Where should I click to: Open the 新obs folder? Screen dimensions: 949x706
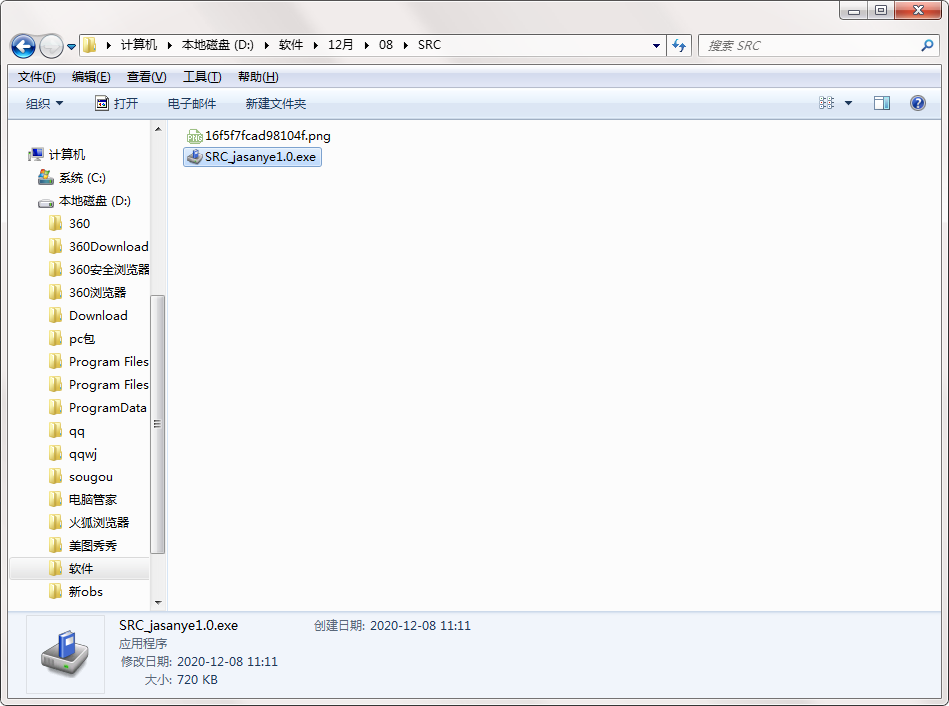[x=76, y=592]
